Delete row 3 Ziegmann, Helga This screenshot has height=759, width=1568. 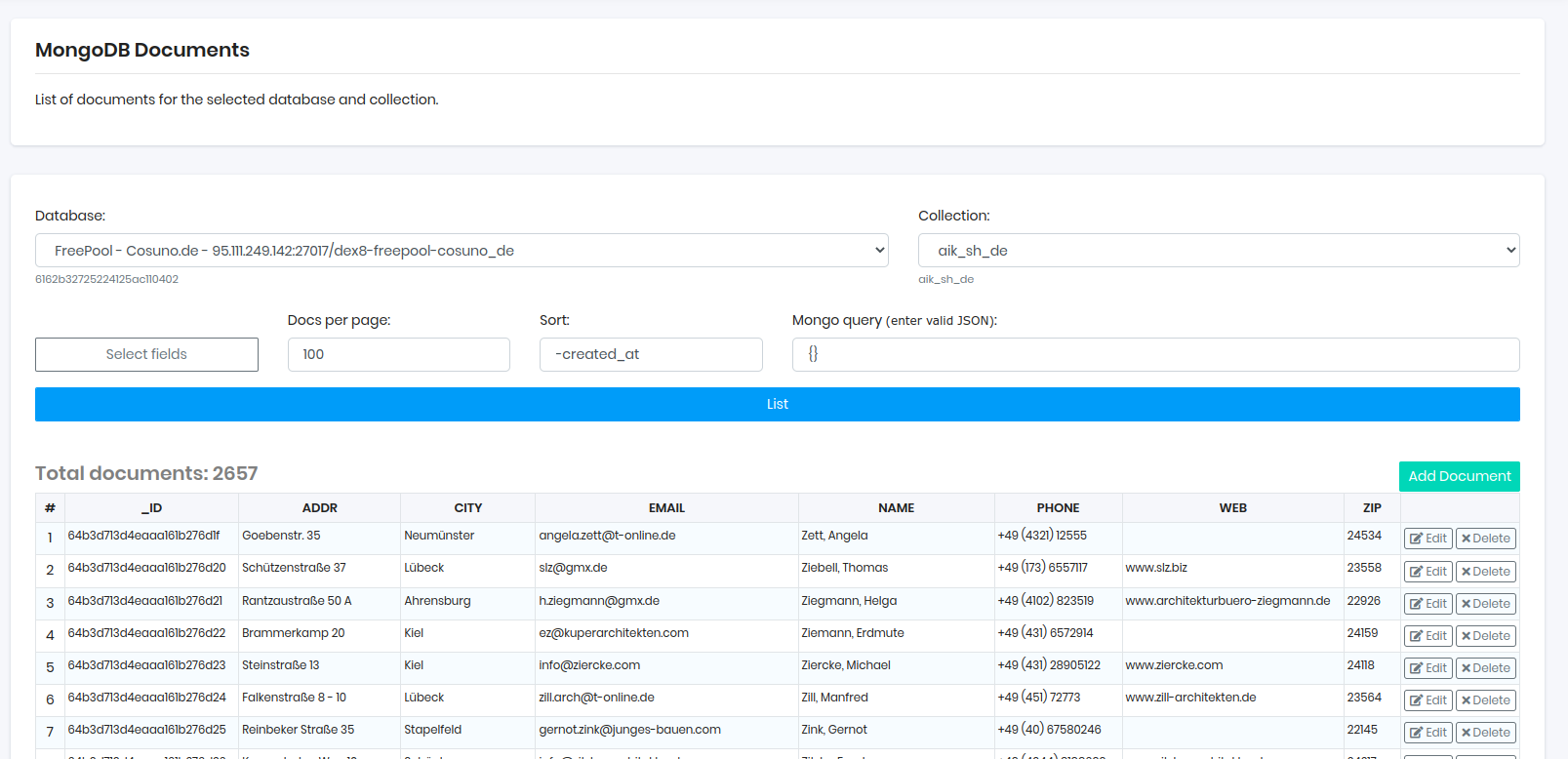tap(1486, 604)
